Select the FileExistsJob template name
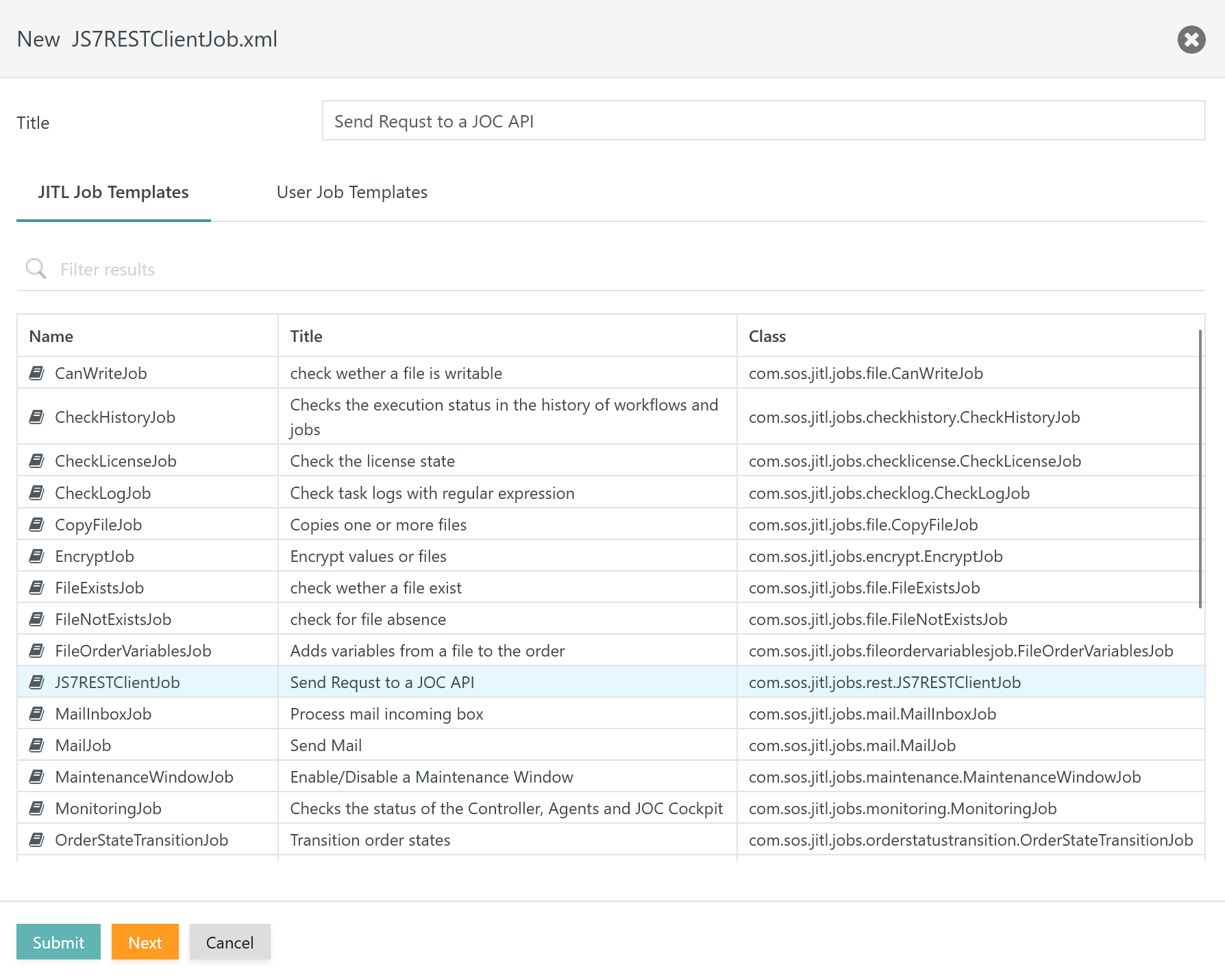Viewport: 1225px width, 980px height. [99, 587]
